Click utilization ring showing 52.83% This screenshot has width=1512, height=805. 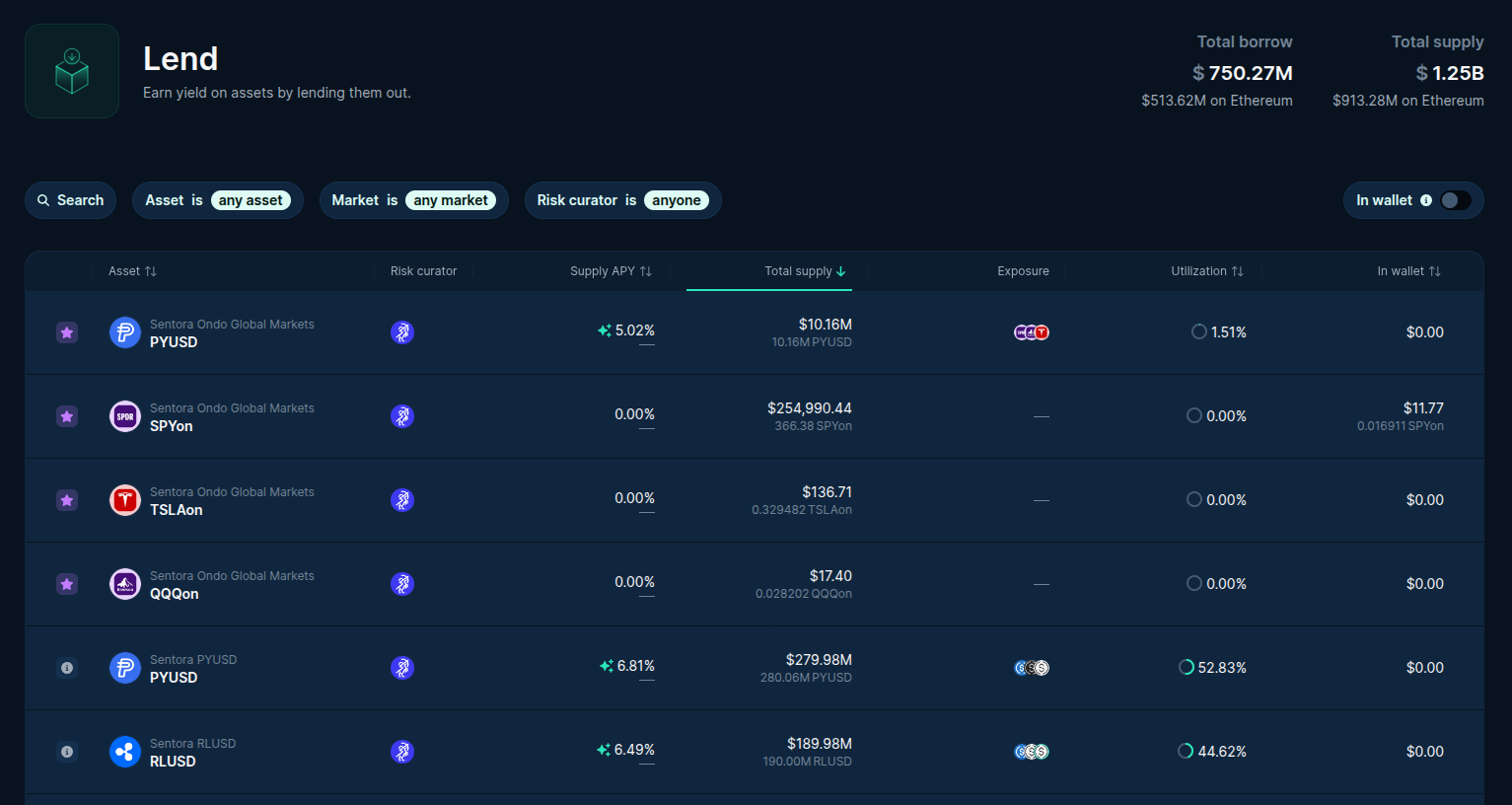[1187, 668]
